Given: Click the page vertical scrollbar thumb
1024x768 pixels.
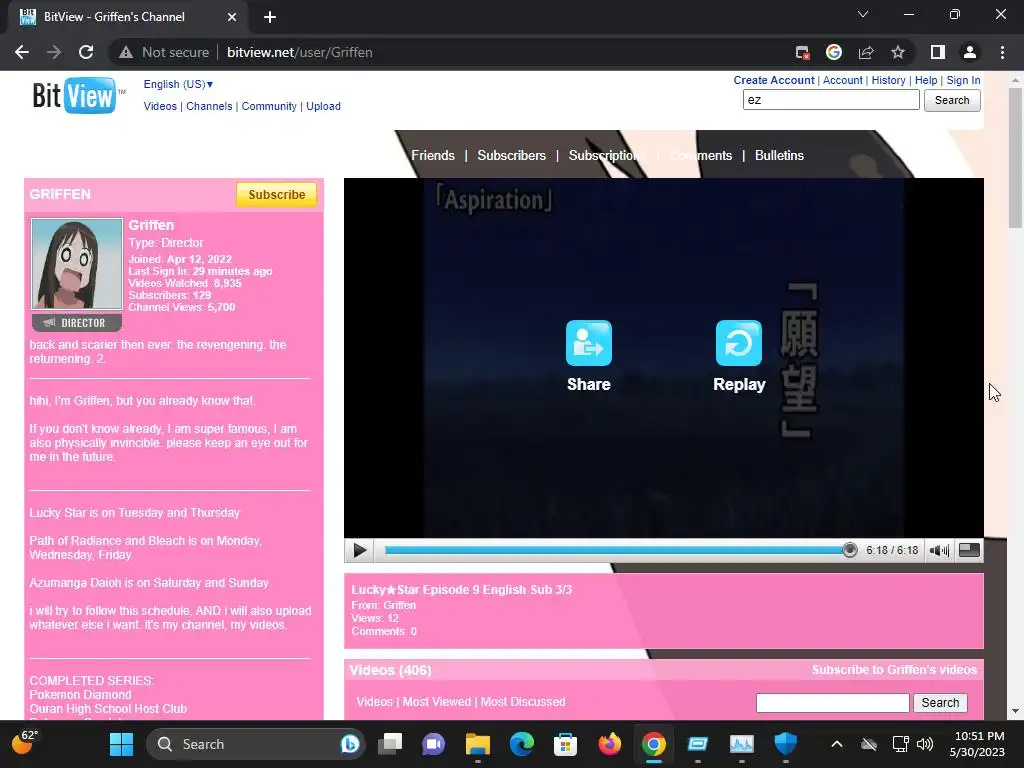Looking at the screenshot, I should (x=1015, y=157).
